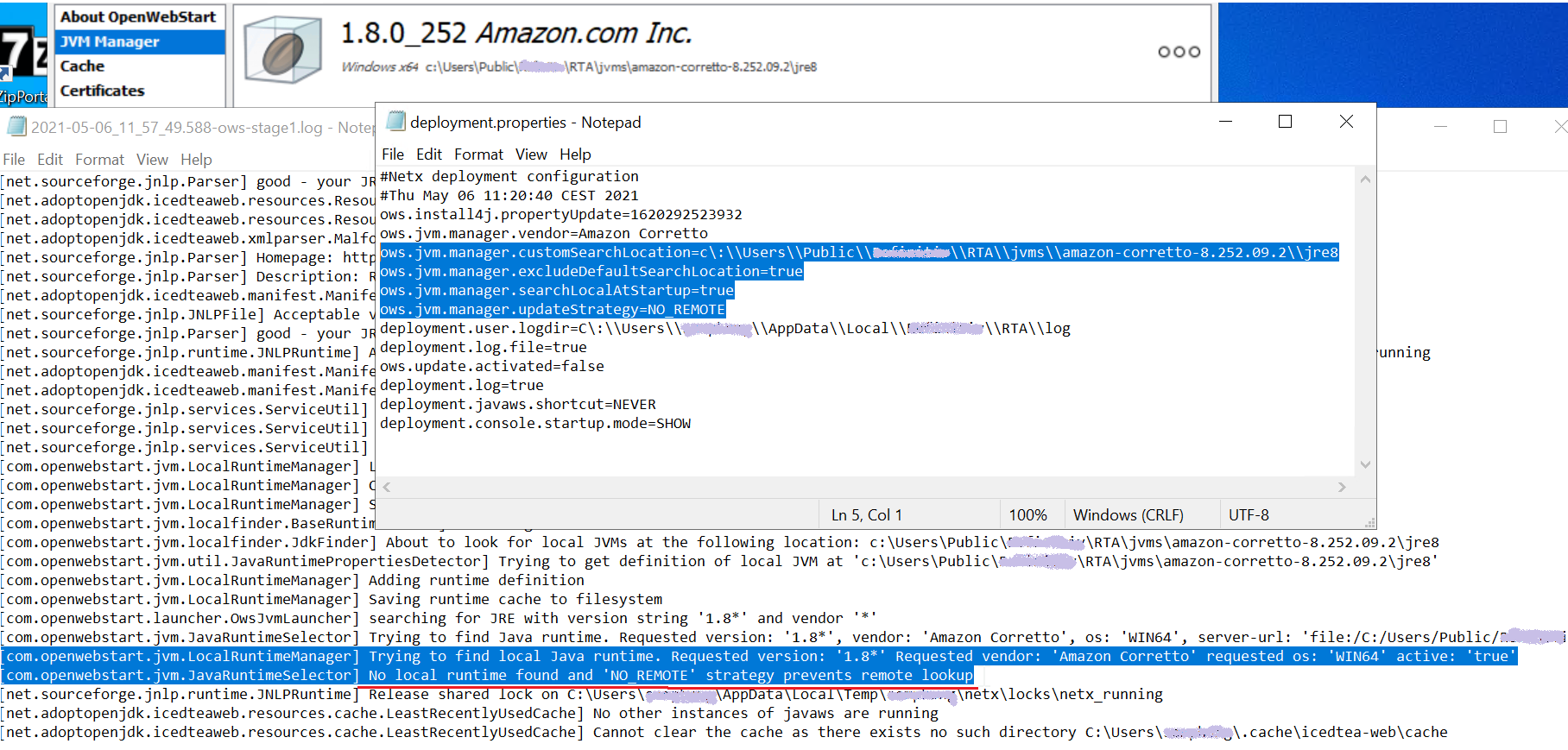Click the deployment.javaws.shortcut=NEVER line
Image resolution: width=1568 pixels, height=750 pixels.
point(518,404)
